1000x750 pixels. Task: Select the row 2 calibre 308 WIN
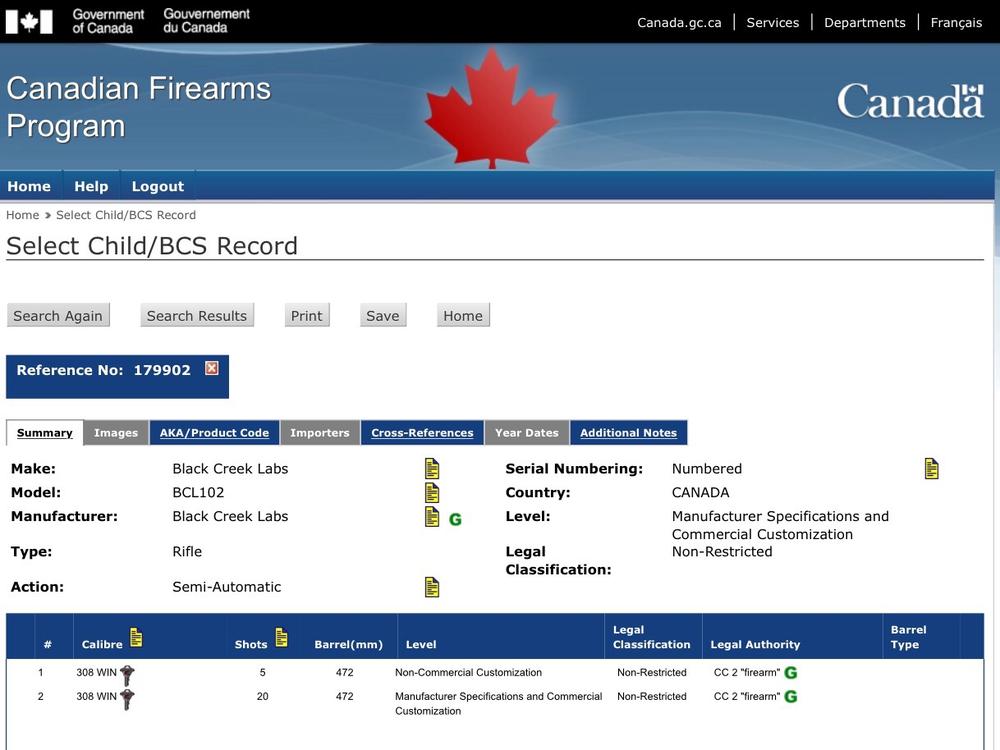(x=96, y=696)
